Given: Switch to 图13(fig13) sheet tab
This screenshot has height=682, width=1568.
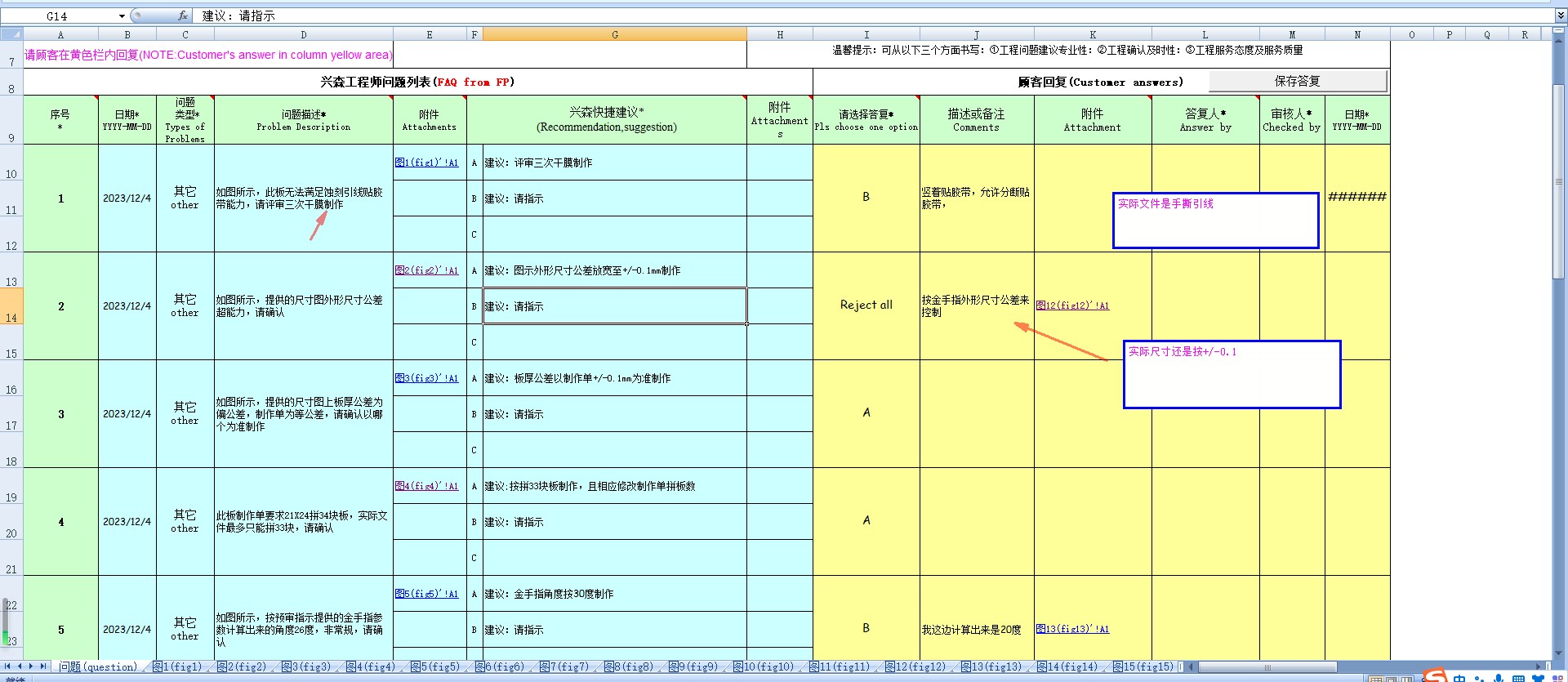Looking at the screenshot, I should [x=991, y=666].
